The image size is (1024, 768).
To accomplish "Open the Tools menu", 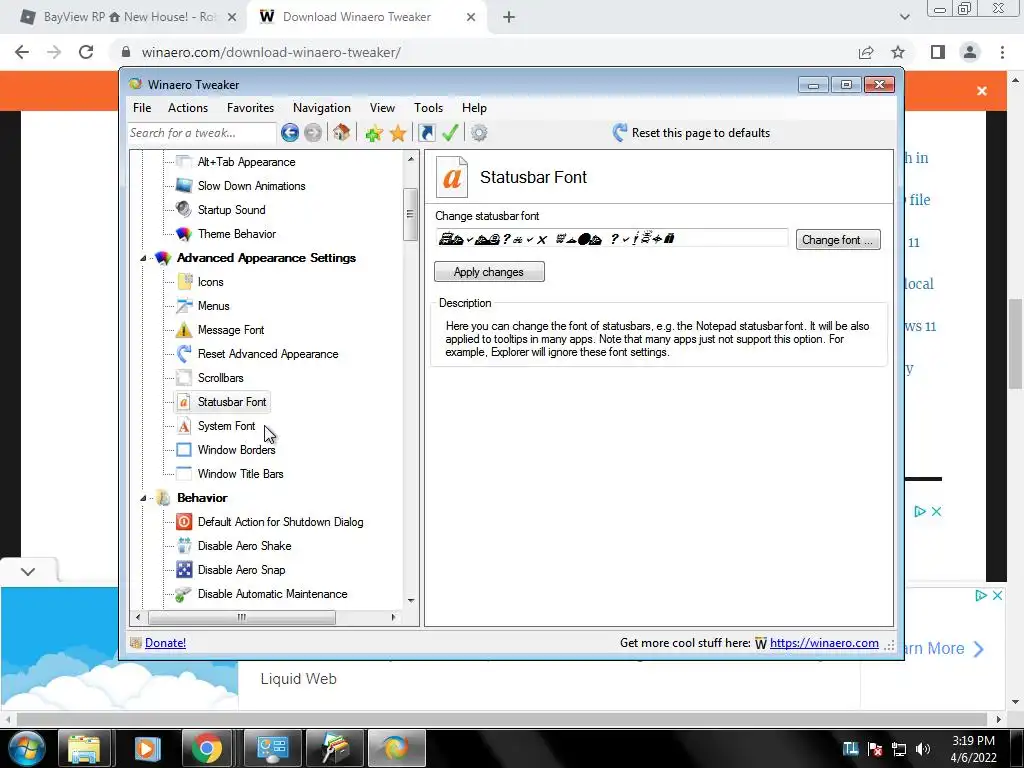I will click(428, 108).
